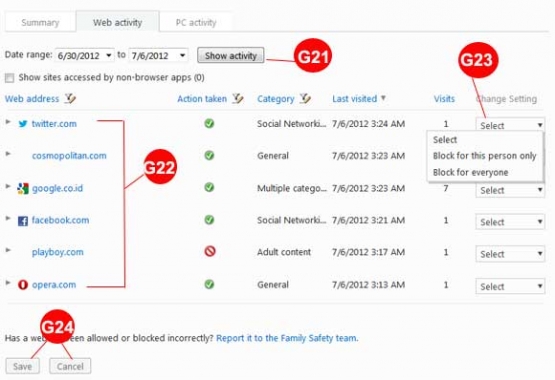Screen dimensions: 555x380
Task: Open the Select dropdown for facebook.com
Action: coord(510,222)
